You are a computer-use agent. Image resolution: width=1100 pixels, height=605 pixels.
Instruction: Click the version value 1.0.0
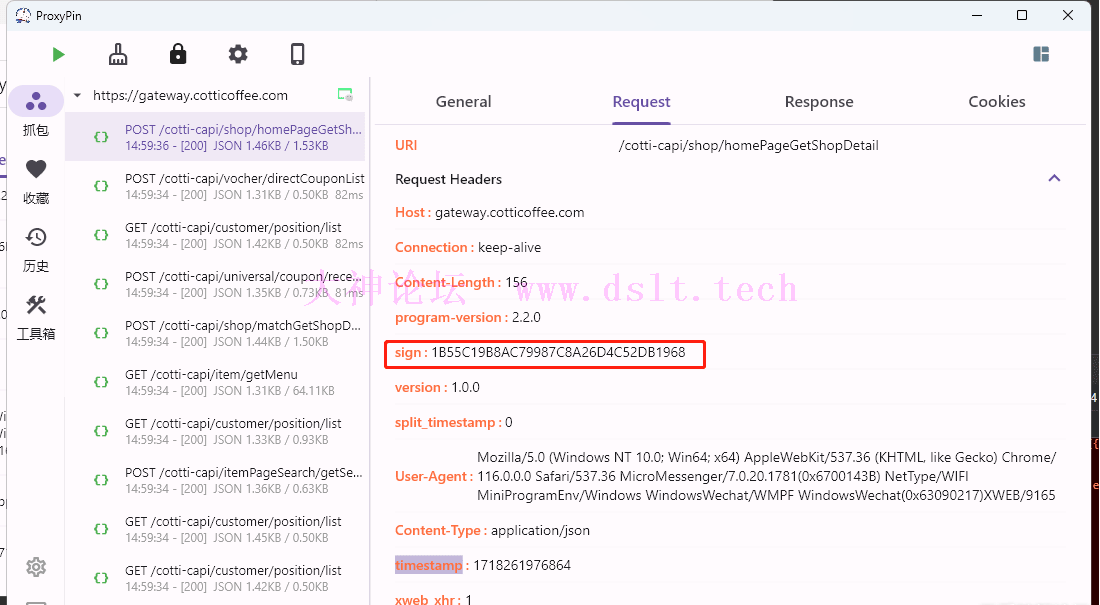coord(465,387)
